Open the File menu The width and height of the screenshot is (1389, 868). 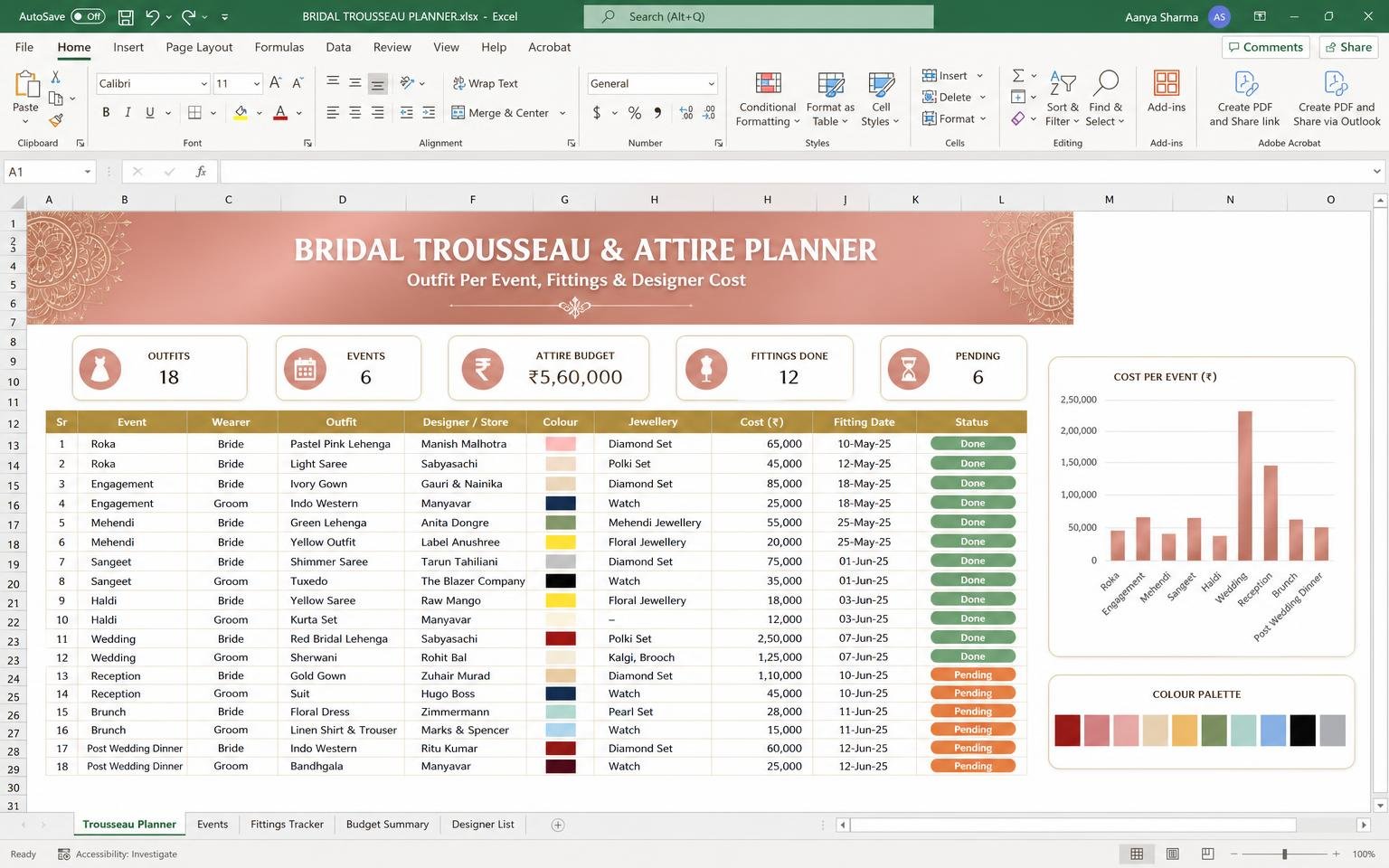click(24, 47)
